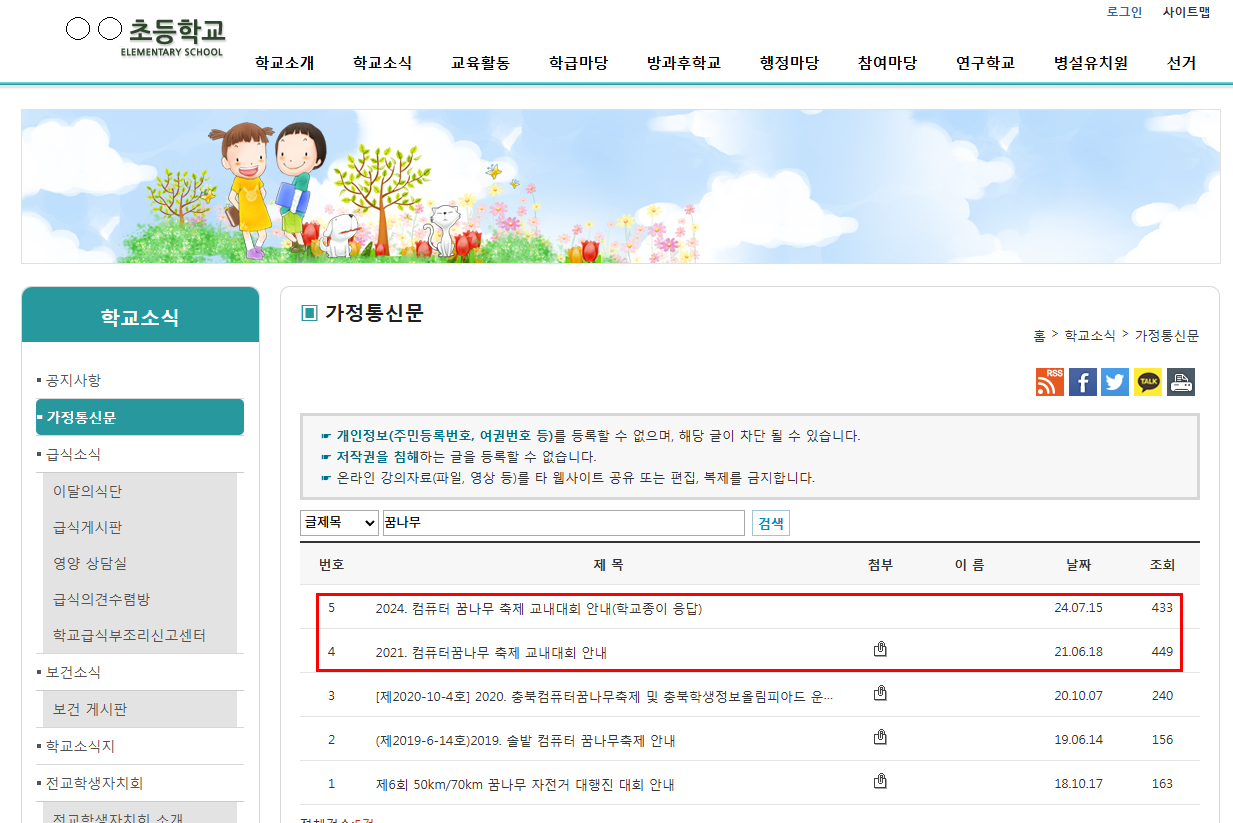The image size is (1233, 823).
Task: Open post 제6회 50km/70km 꿈나무 자전거 대행진
Action: coord(525,784)
